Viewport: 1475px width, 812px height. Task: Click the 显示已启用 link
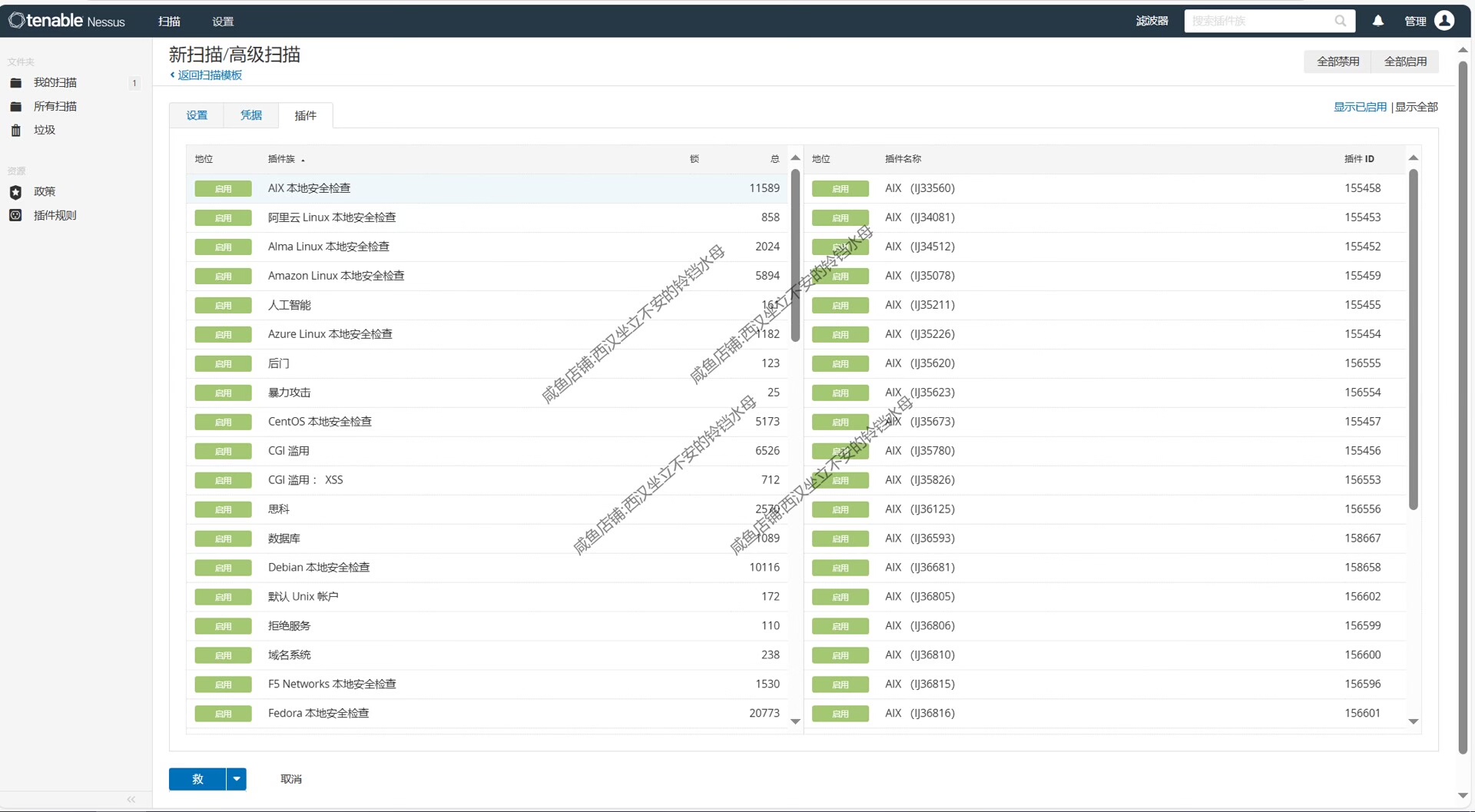point(1360,107)
